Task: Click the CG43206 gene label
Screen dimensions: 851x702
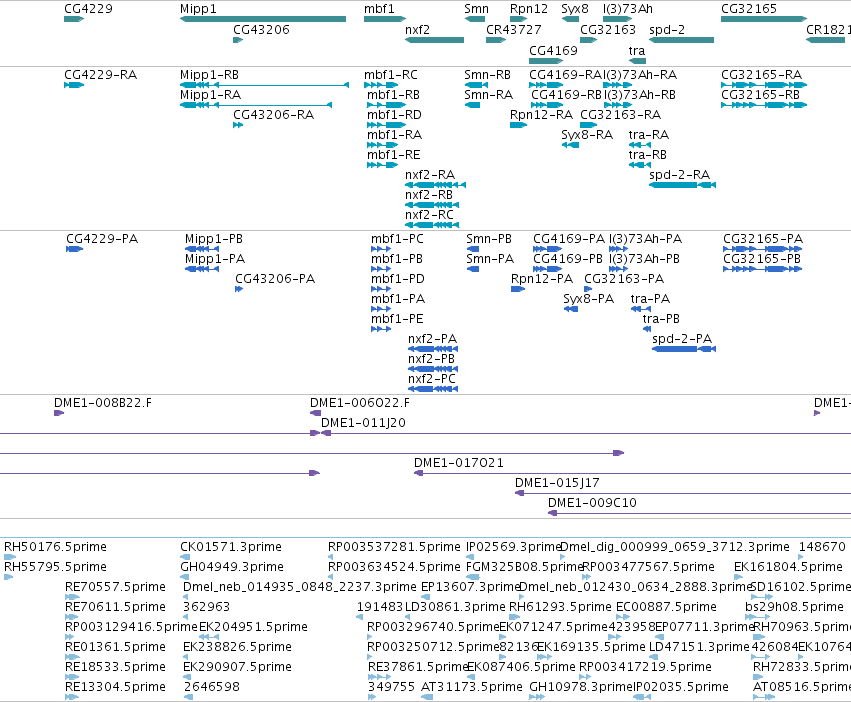Action: (261, 29)
